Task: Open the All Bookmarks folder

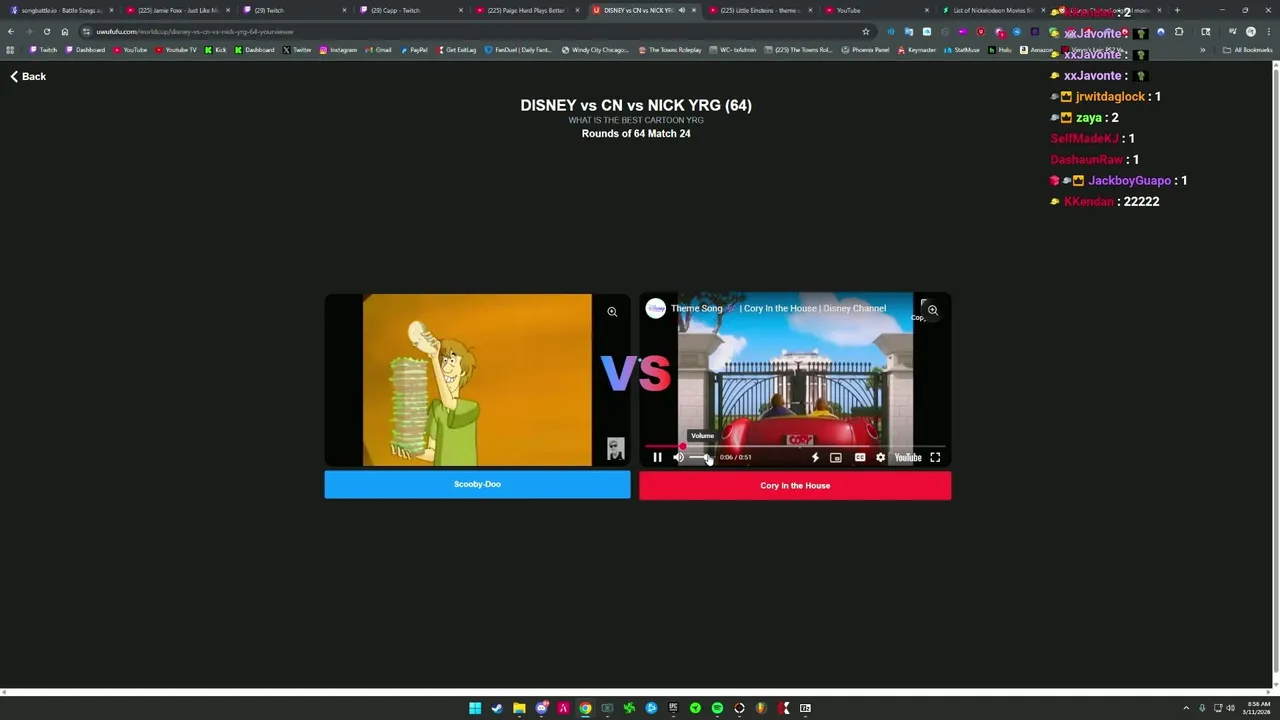Action: pyautogui.click(x=1248, y=50)
